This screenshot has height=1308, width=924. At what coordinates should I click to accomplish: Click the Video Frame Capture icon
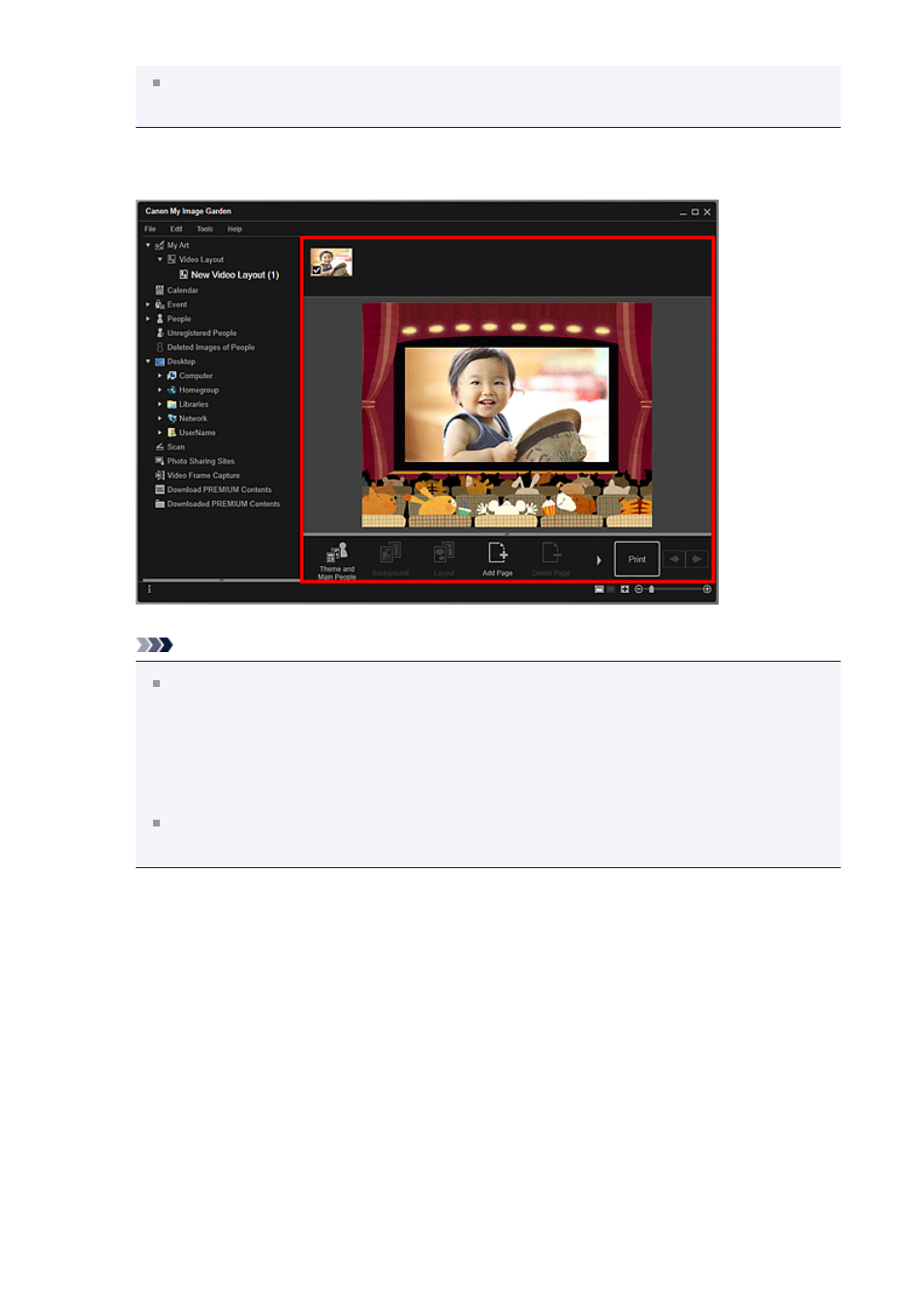(x=160, y=476)
